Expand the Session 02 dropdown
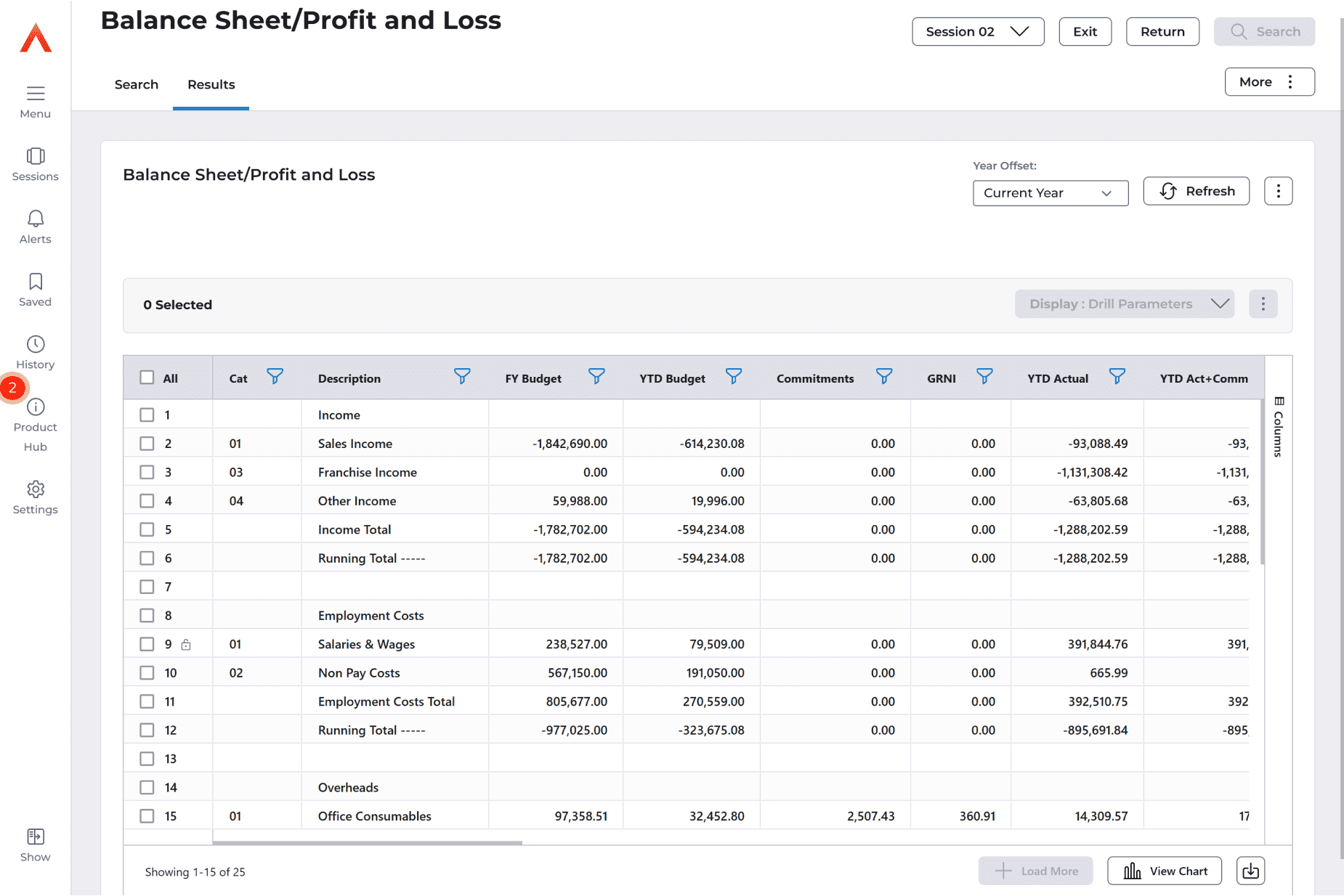 point(977,32)
